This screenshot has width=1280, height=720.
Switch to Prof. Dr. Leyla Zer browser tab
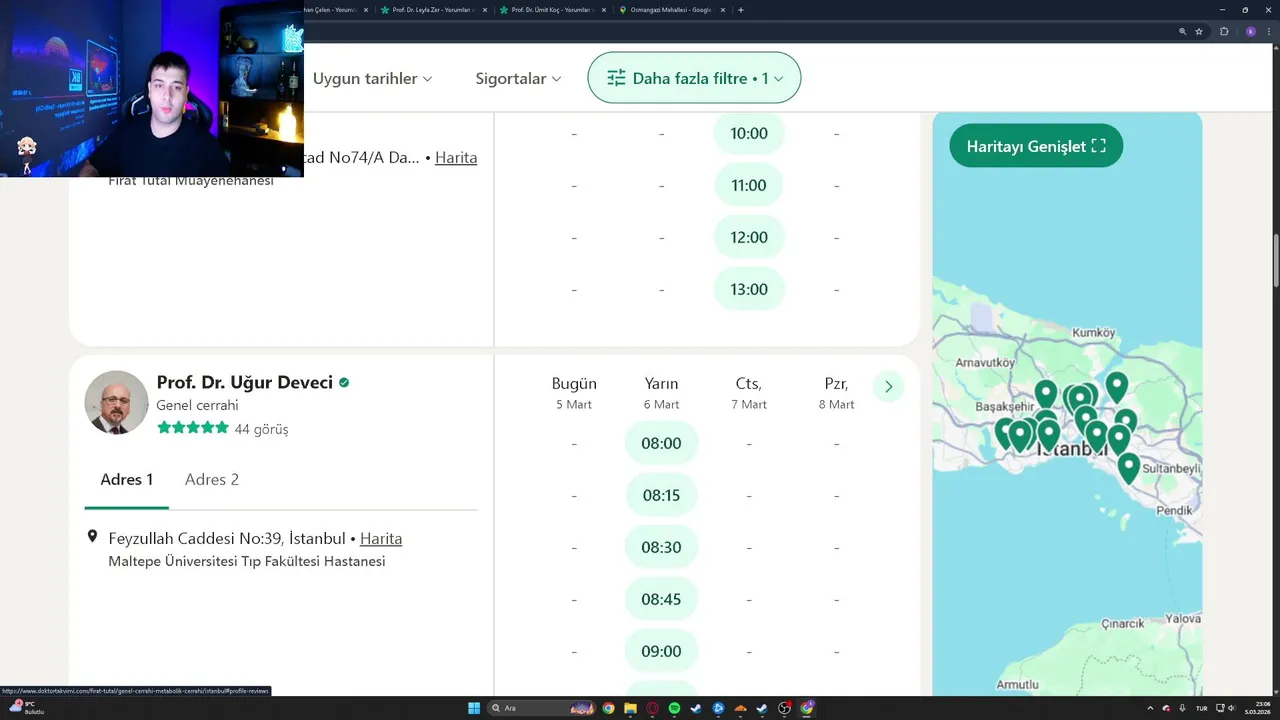pyautogui.click(x=434, y=10)
